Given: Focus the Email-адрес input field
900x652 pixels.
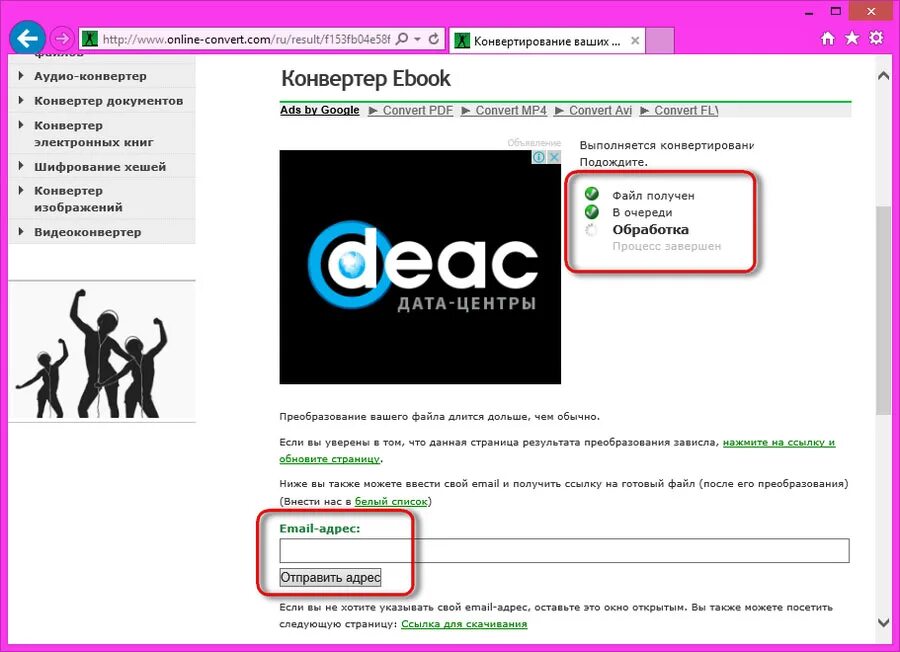Looking at the screenshot, I should (x=564, y=551).
